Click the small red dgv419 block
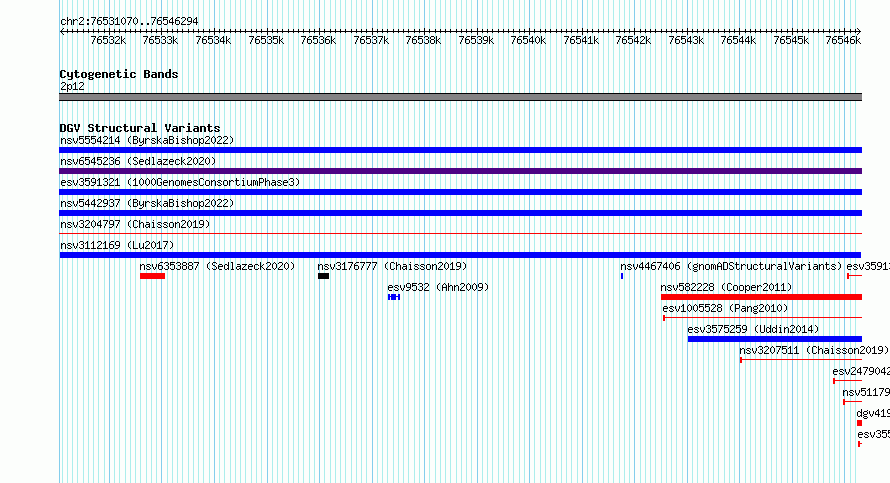This screenshot has height=483, width=890. pyautogui.click(x=859, y=423)
